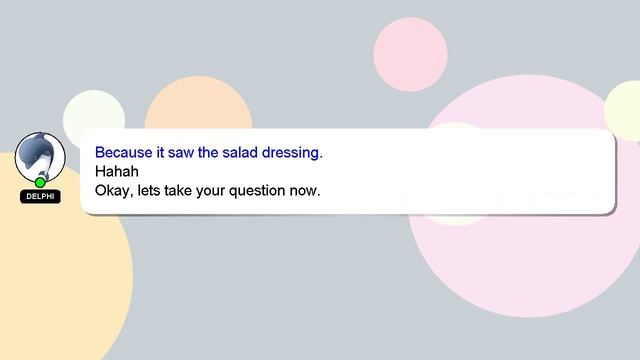Click the large pink circle on right
The width and height of the screenshot is (640, 360).
click(527, 265)
